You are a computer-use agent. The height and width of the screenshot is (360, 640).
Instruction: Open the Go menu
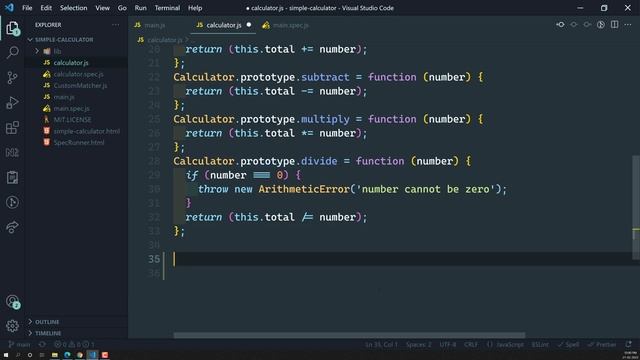click(122, 8)
